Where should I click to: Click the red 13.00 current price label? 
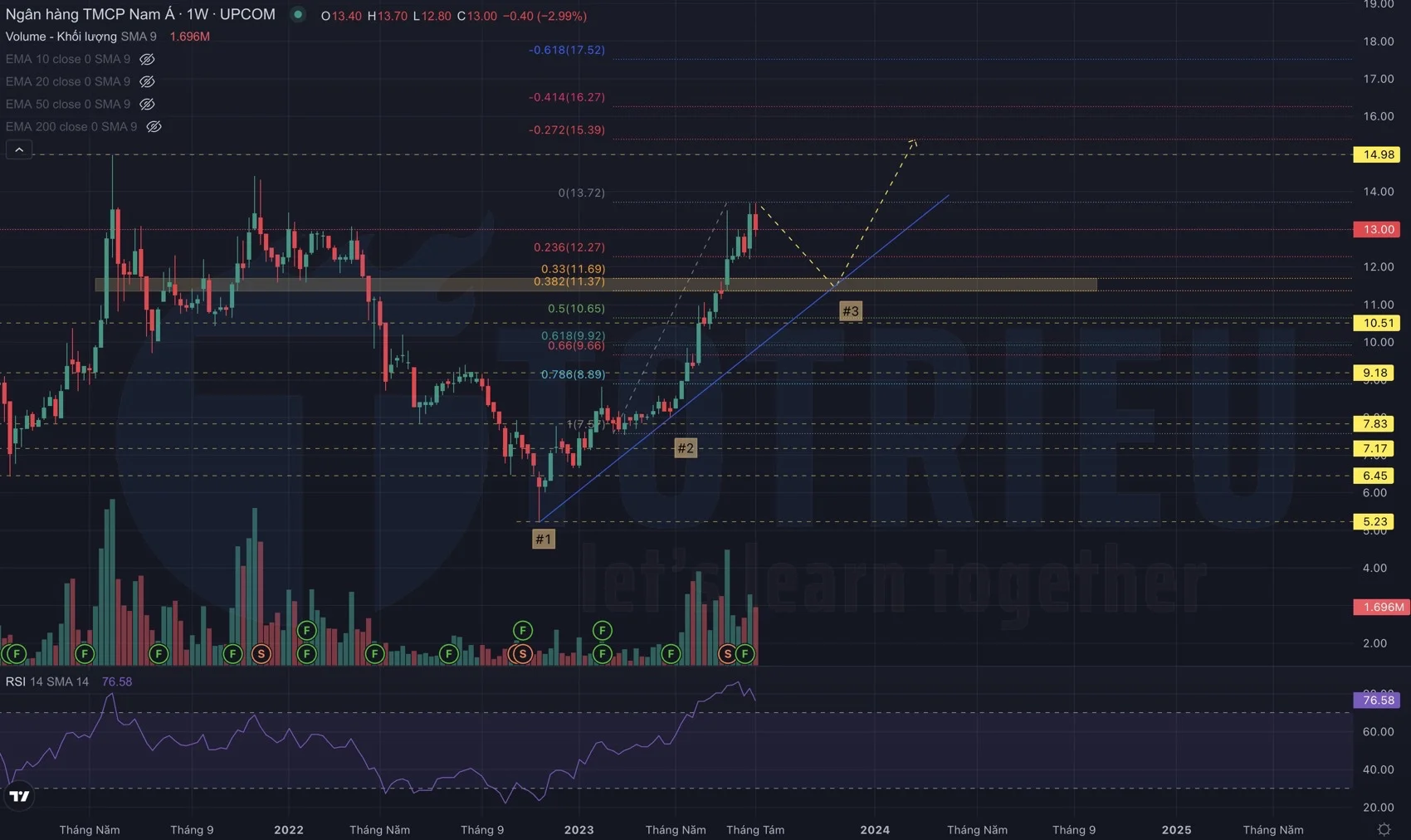click(x=1377, y=229)
